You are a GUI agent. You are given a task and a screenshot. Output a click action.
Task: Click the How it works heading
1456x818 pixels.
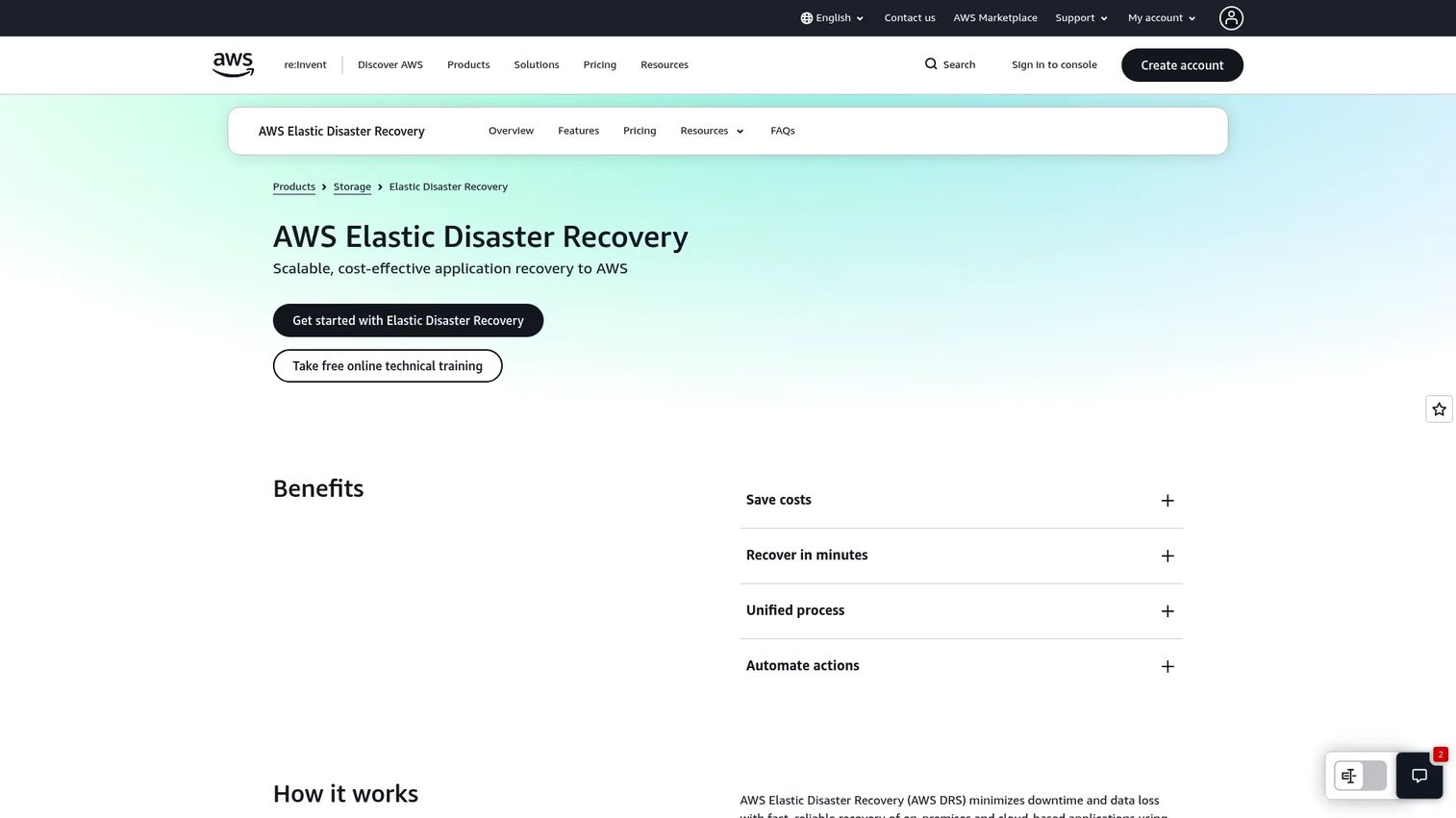coord(346,794)
